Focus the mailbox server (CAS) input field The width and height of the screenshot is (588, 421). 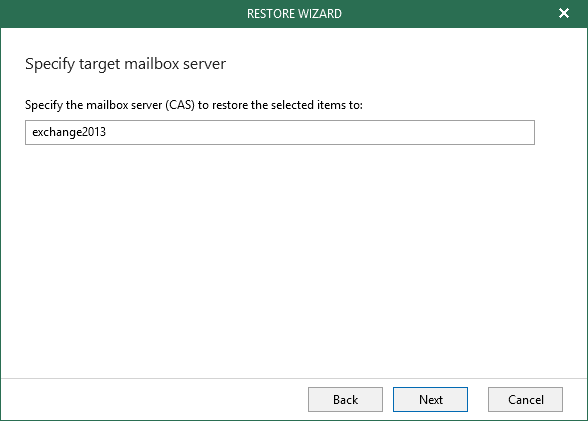(280, 132)
